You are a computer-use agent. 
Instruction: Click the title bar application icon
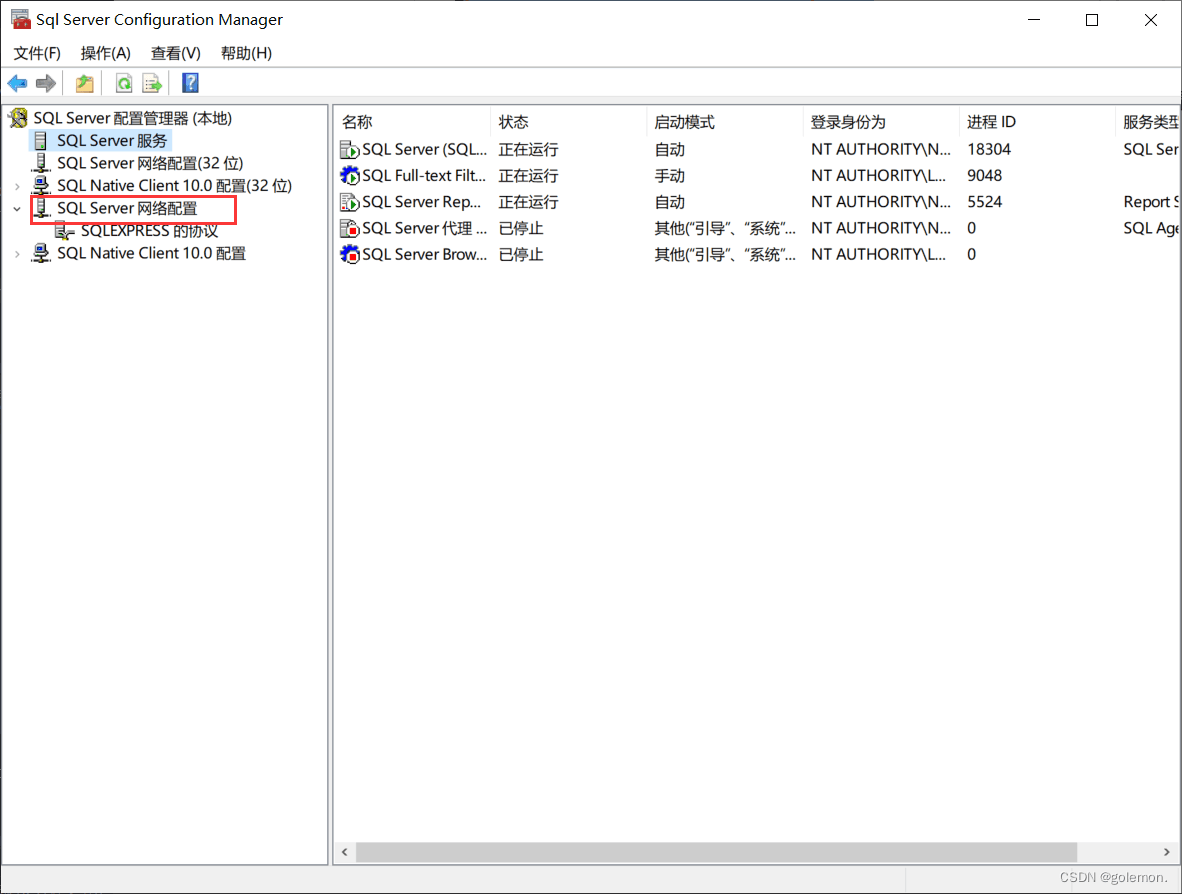[20, 20]
